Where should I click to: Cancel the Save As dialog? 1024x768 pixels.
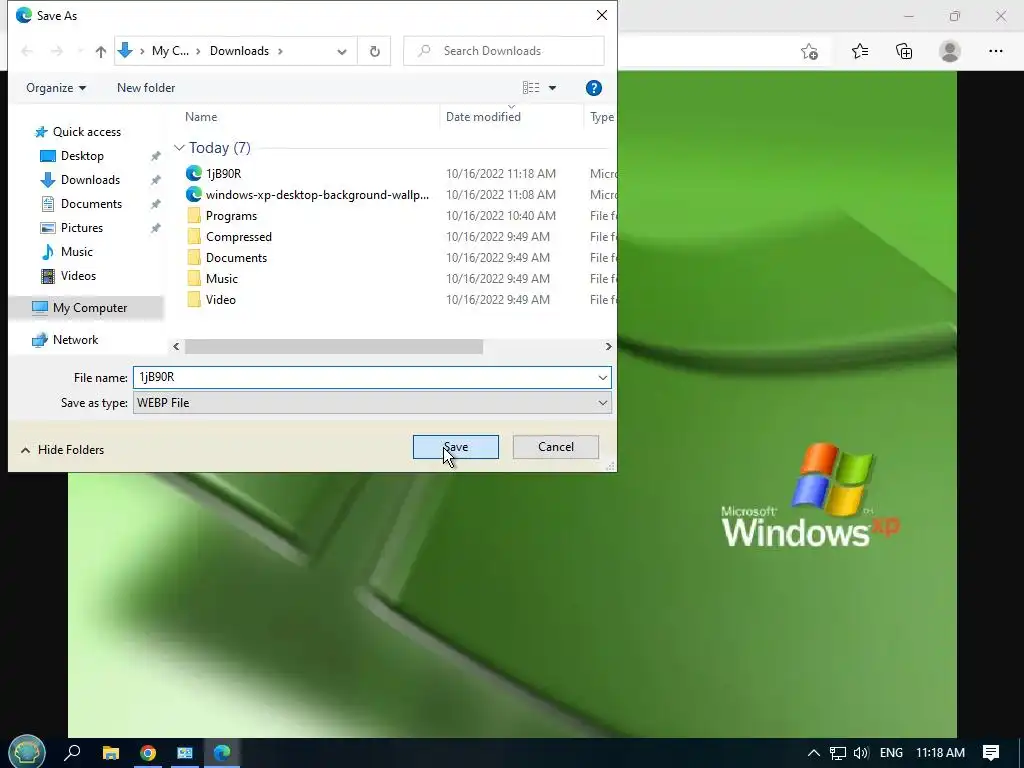[x=556, y=447]
